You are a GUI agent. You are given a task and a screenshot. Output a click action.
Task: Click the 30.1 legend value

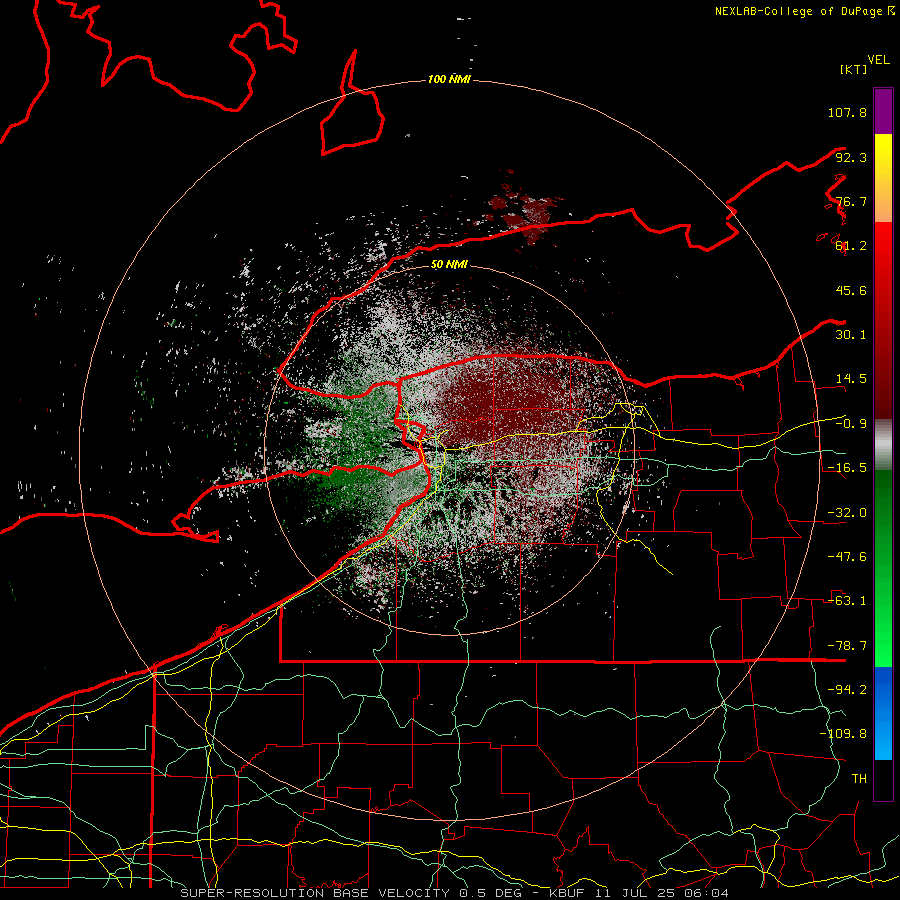click(x=851, y=335)
